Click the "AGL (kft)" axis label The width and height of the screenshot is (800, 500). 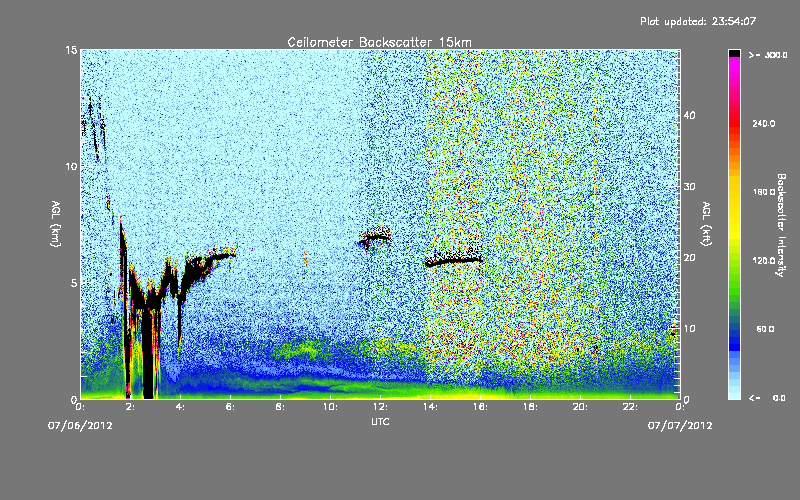[x=706, y=224]
